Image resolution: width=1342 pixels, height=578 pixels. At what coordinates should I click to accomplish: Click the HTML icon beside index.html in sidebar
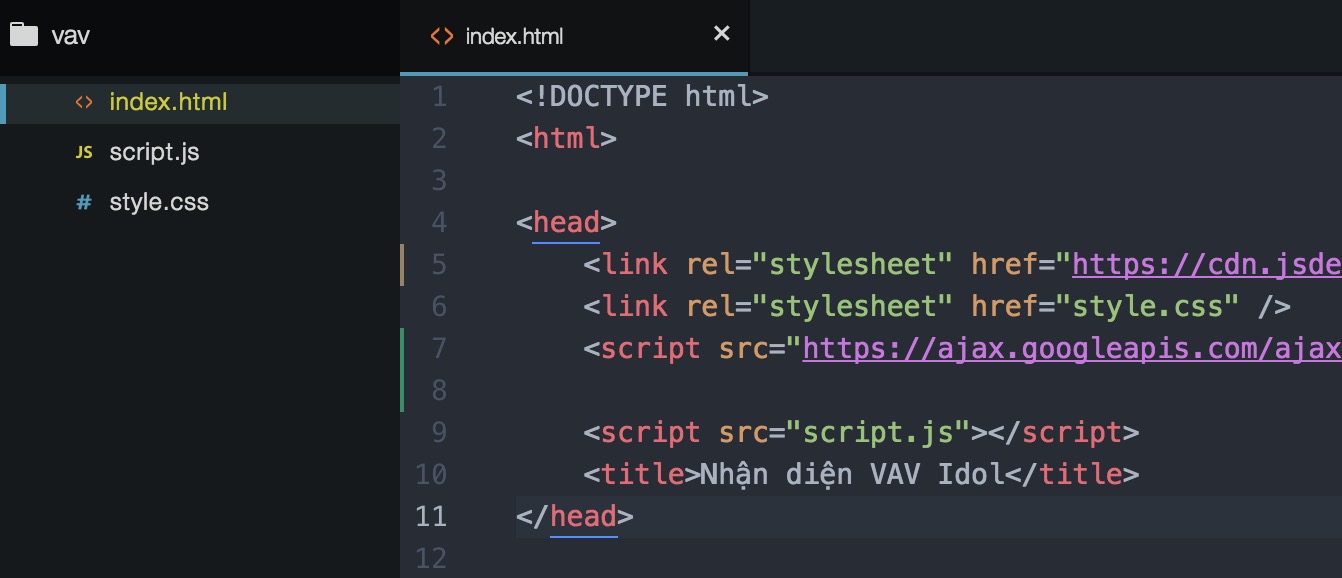coord(85,102)
